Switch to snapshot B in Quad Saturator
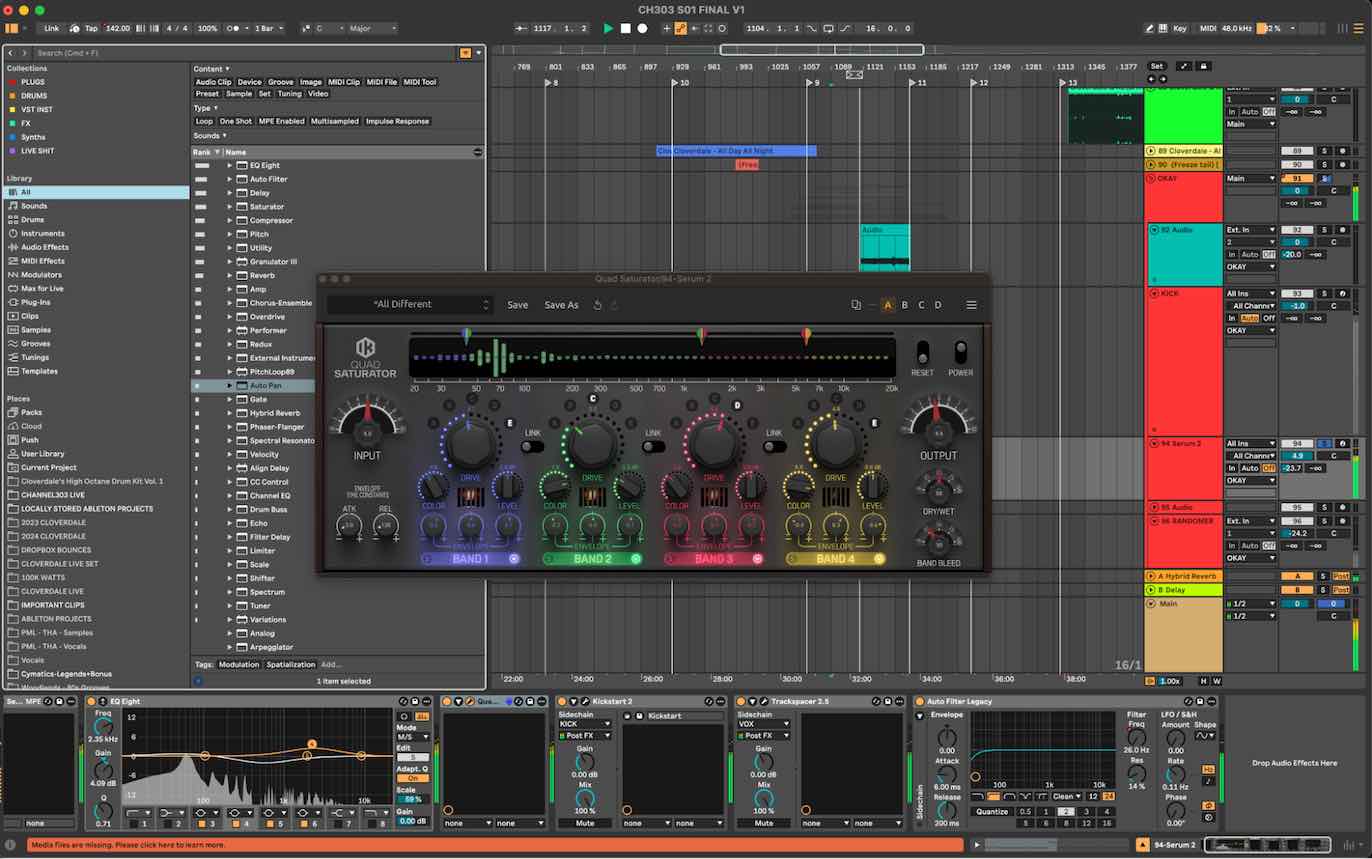Viewport: 1372px width, 859px height. tap(904, 305)
